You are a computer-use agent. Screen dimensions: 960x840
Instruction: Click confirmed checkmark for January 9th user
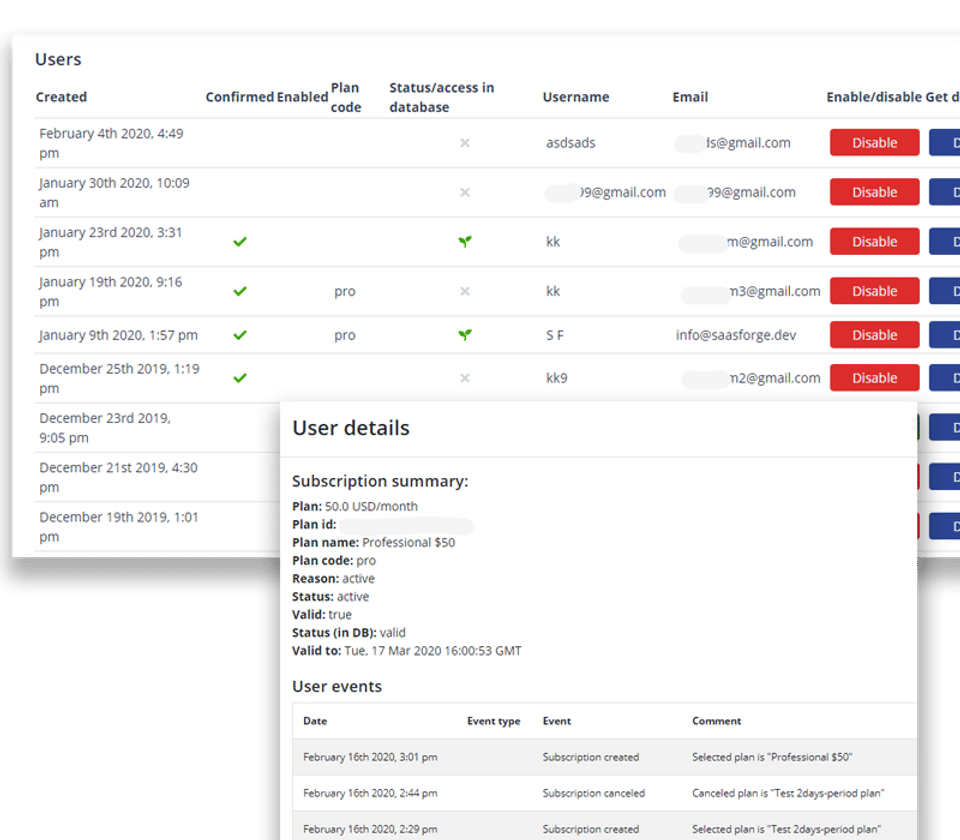click(240, 335)
